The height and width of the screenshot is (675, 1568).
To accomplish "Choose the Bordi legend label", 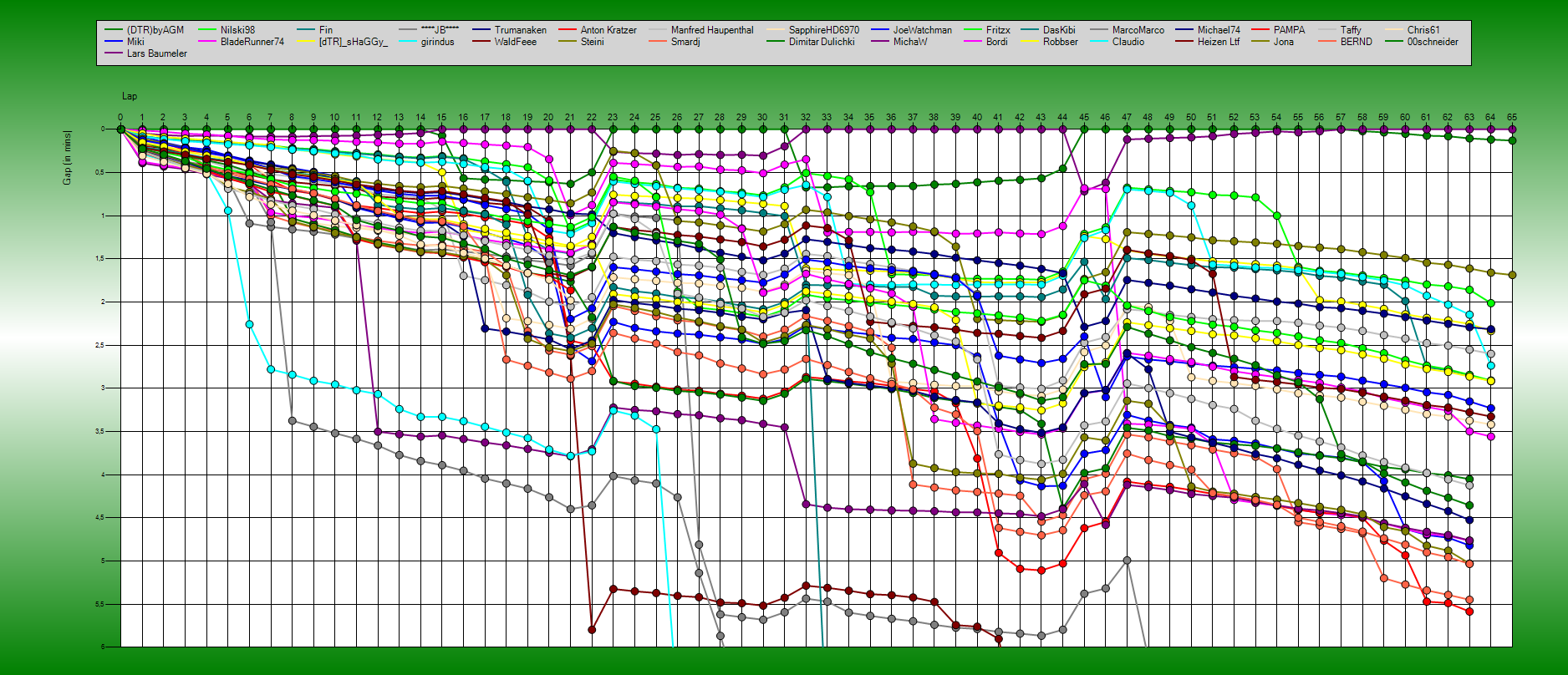I will click(997, 42).
